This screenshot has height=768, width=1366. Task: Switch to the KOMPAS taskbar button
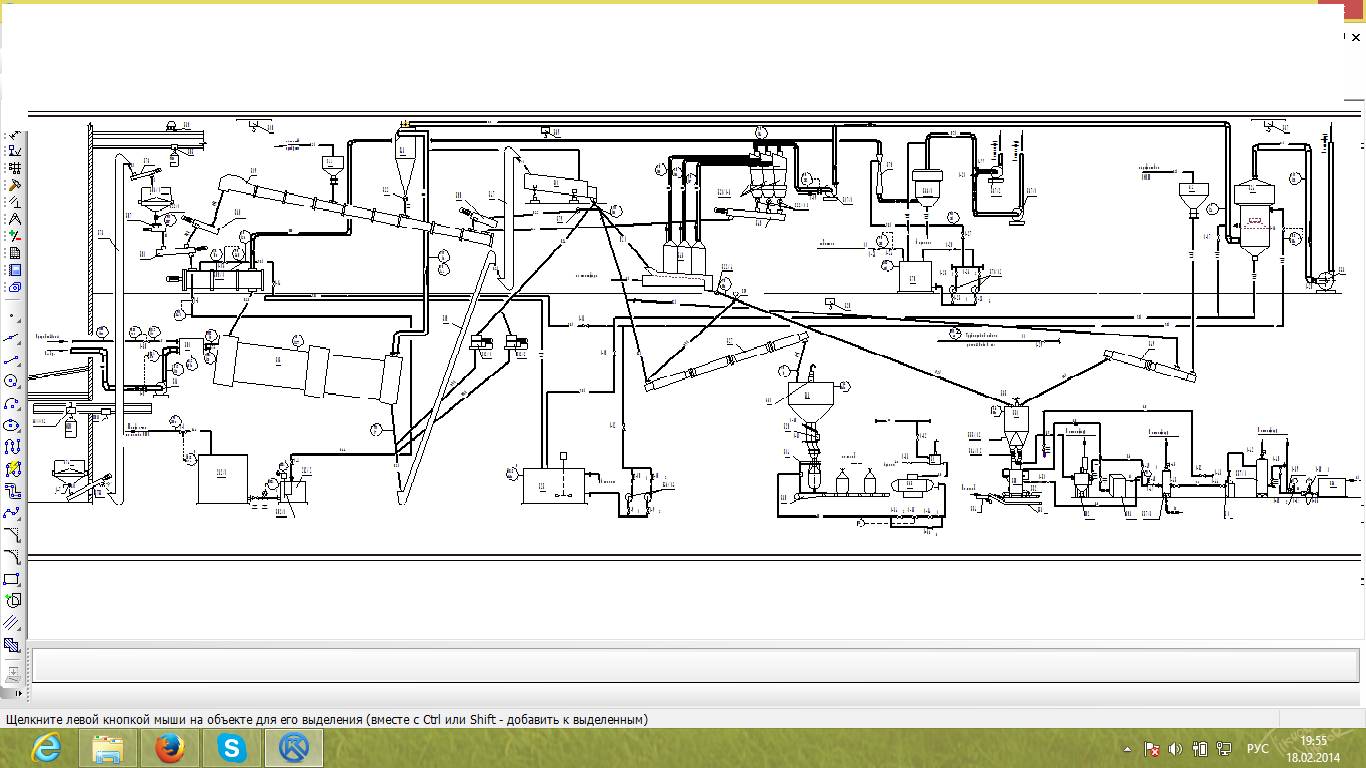294,748
